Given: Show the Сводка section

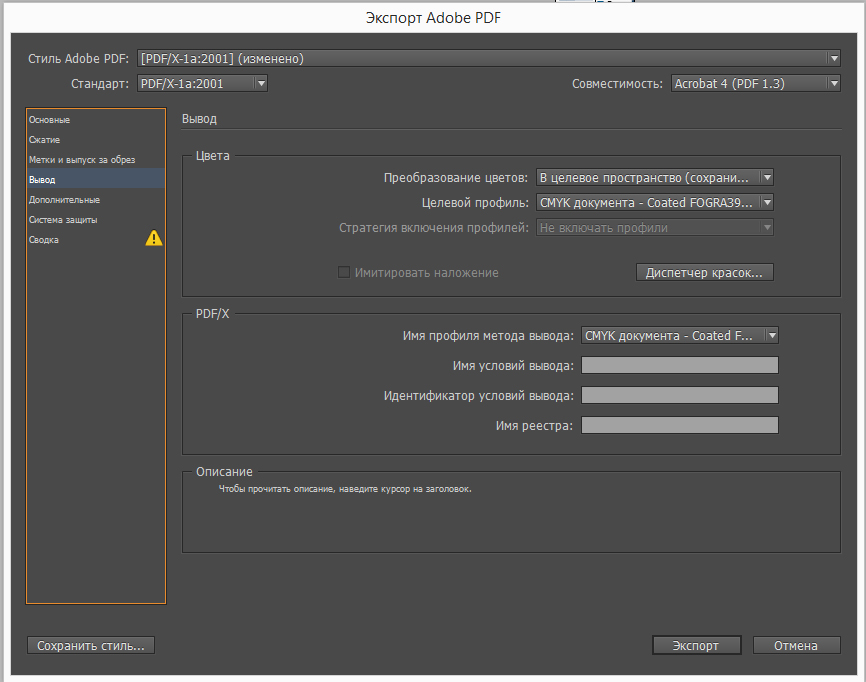Looking at the screenshot, I should point(96,240).
